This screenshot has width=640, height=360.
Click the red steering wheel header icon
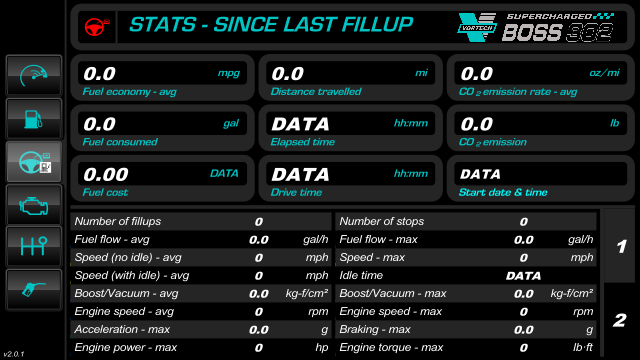click(97, 27)
